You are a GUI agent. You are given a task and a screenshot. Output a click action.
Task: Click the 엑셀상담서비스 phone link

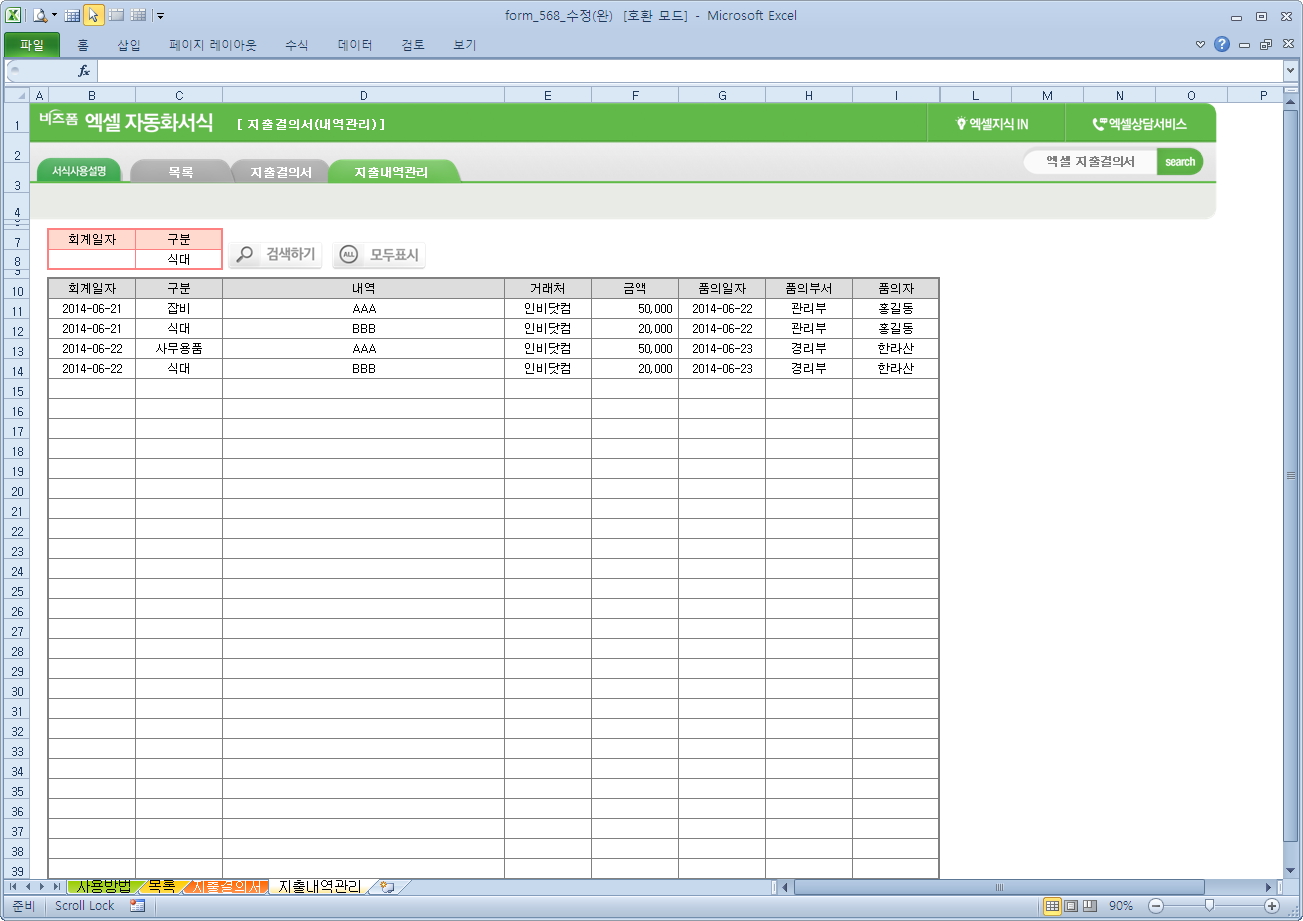pos(1139,124)
